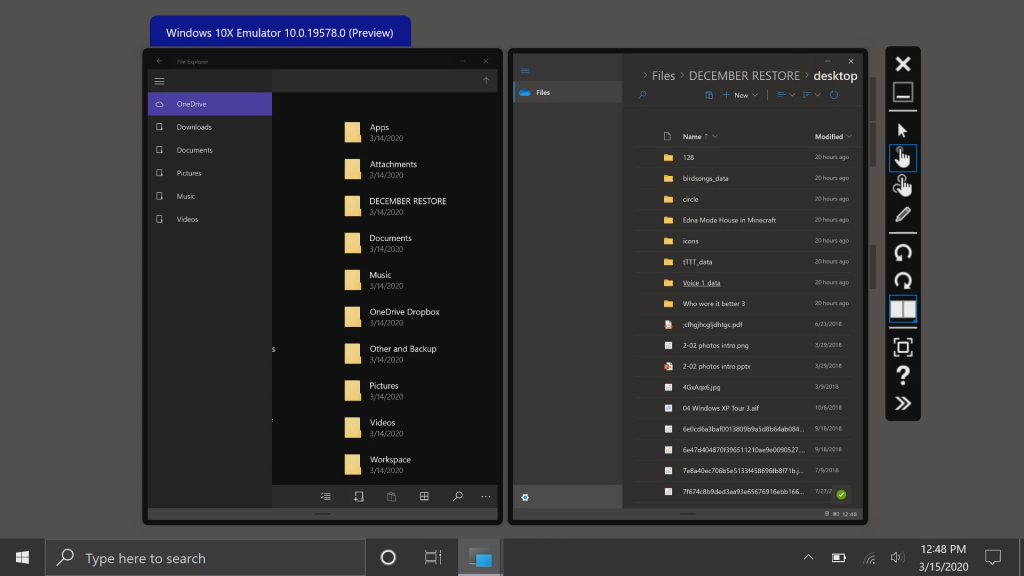Open the sort order dropdown in right toolbar
The width and height of the screenshot is (1024, 576).
811,95
